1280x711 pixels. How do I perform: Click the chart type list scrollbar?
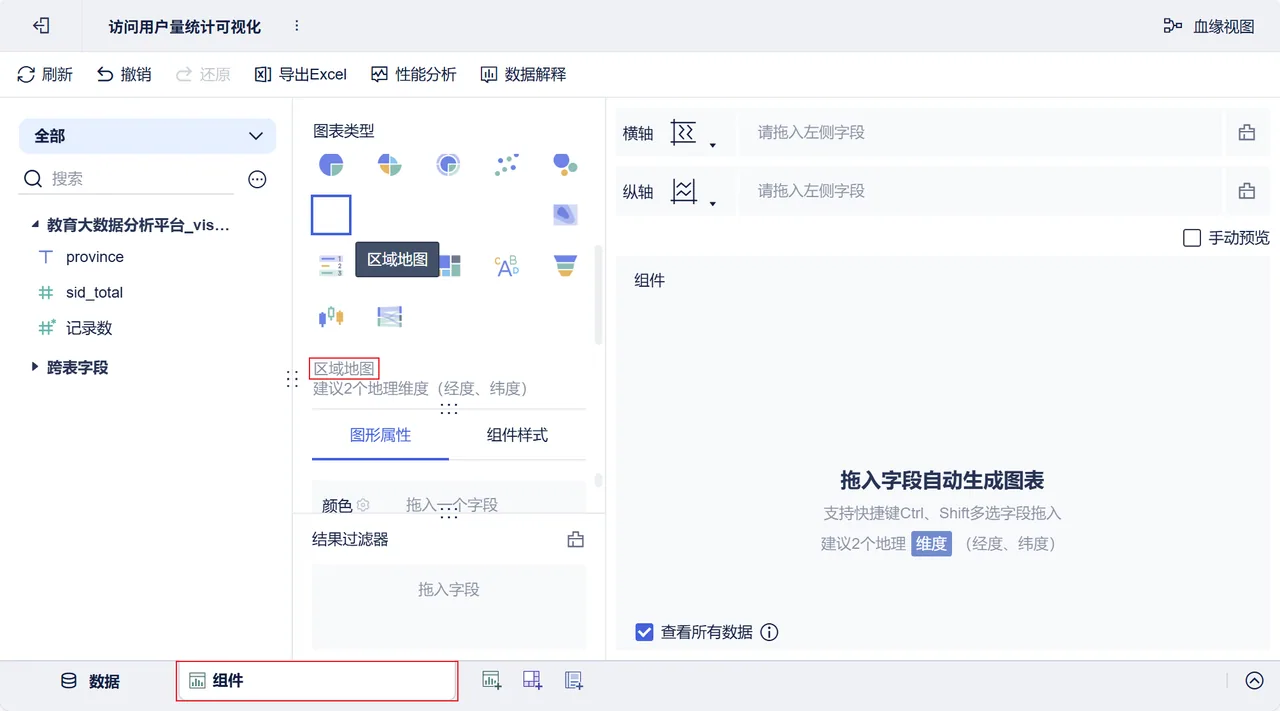pyautogui.click(x=599, y=295)
